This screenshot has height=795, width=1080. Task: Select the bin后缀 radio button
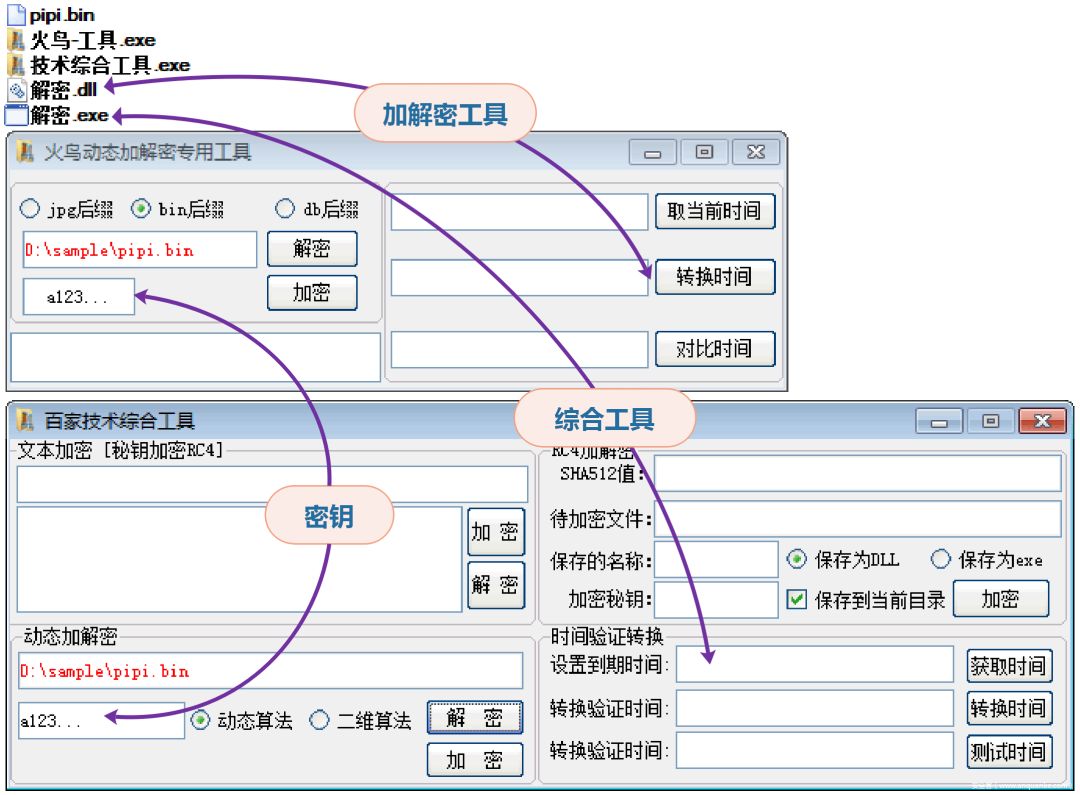(141, 208)
